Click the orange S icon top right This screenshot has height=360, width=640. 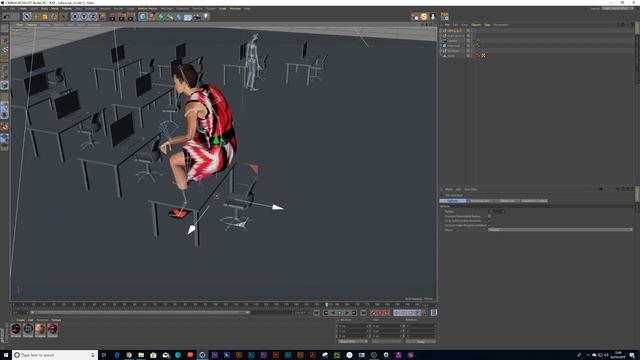point(424,16)
